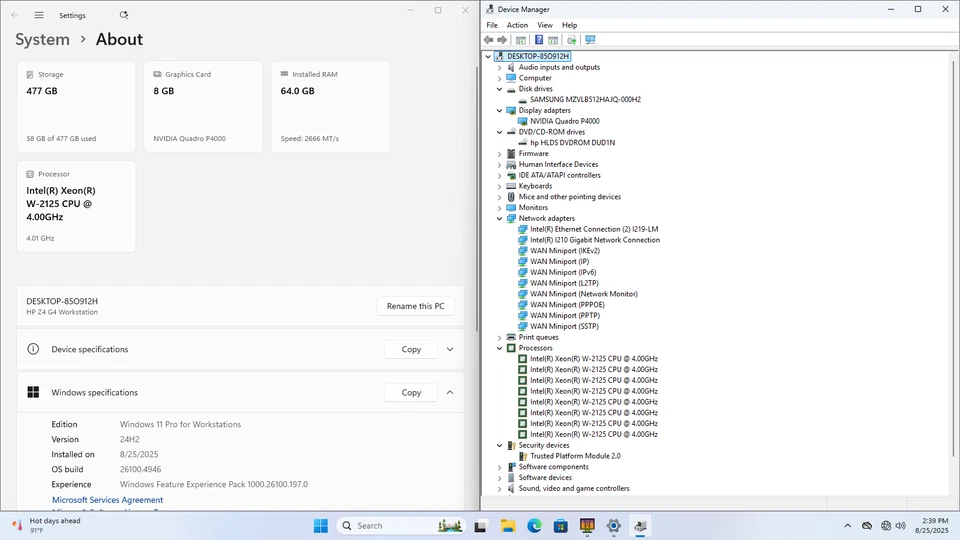Show hidden system tray icons
This screenshot has width=960, height=540.
tap(847, 525)
